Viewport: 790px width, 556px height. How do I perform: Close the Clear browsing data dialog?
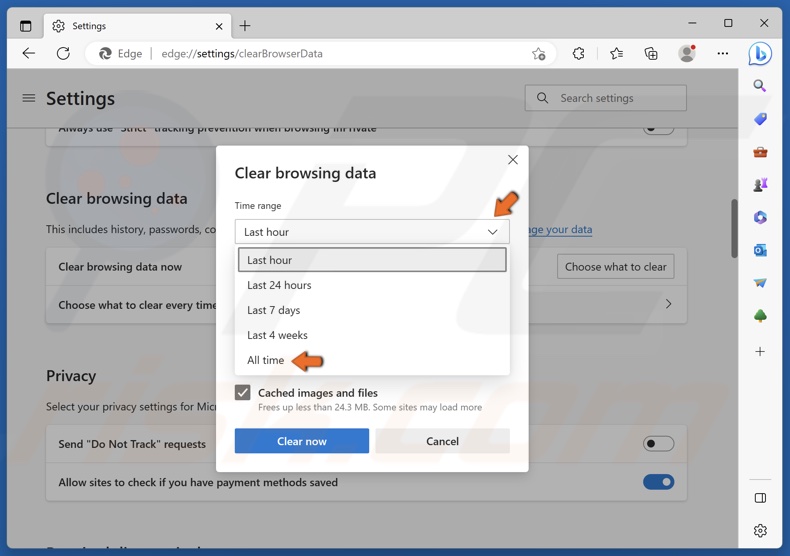513,160
